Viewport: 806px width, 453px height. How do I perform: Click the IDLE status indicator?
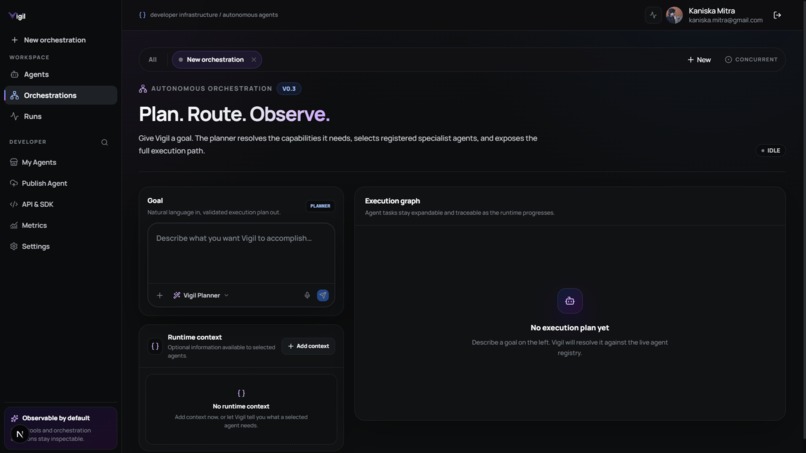click(771, 151)
